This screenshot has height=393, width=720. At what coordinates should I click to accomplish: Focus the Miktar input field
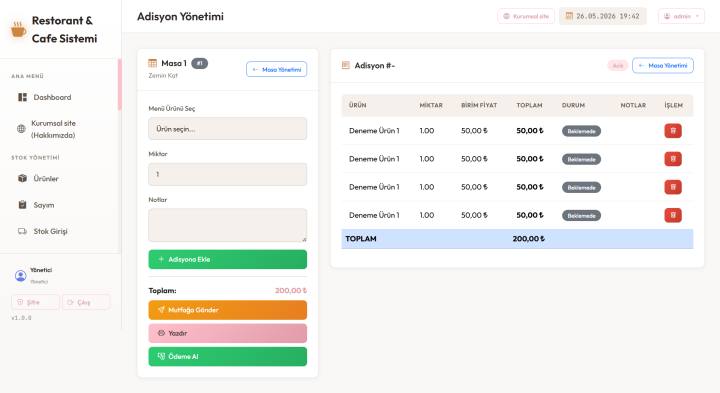[227, 174]
